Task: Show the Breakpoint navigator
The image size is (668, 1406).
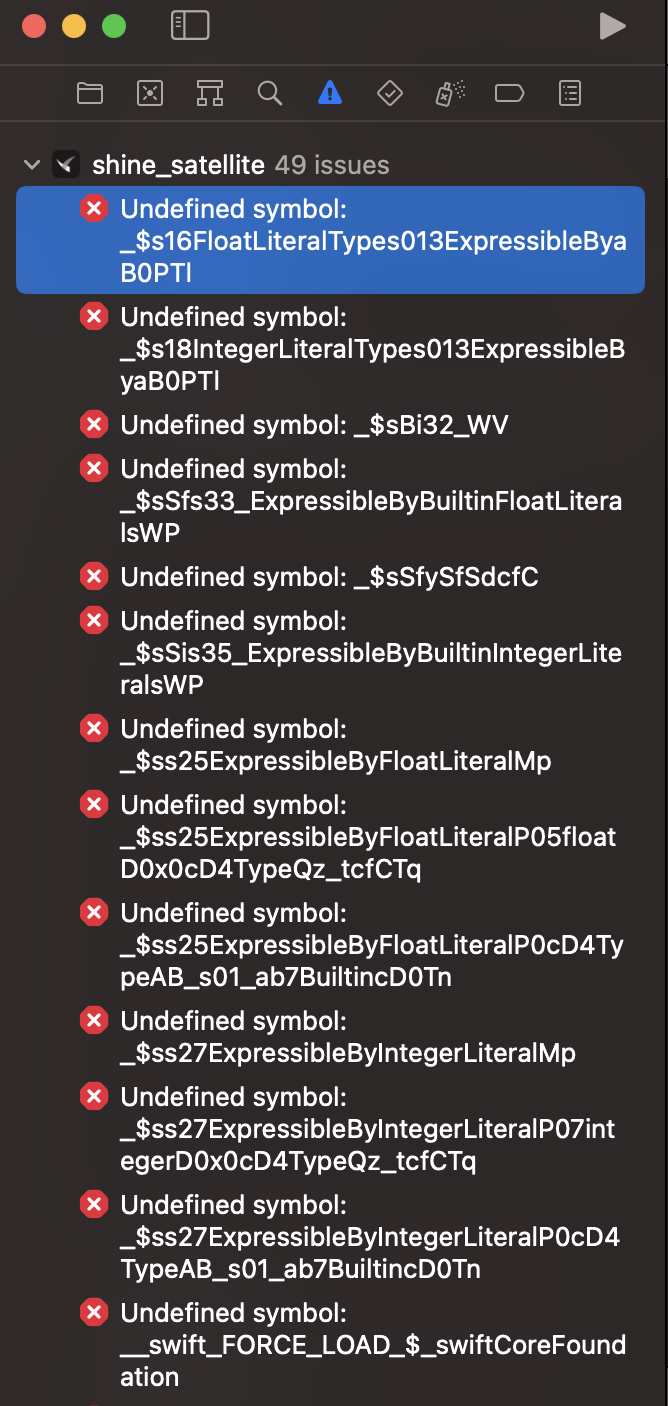Action: coord(509,94)
